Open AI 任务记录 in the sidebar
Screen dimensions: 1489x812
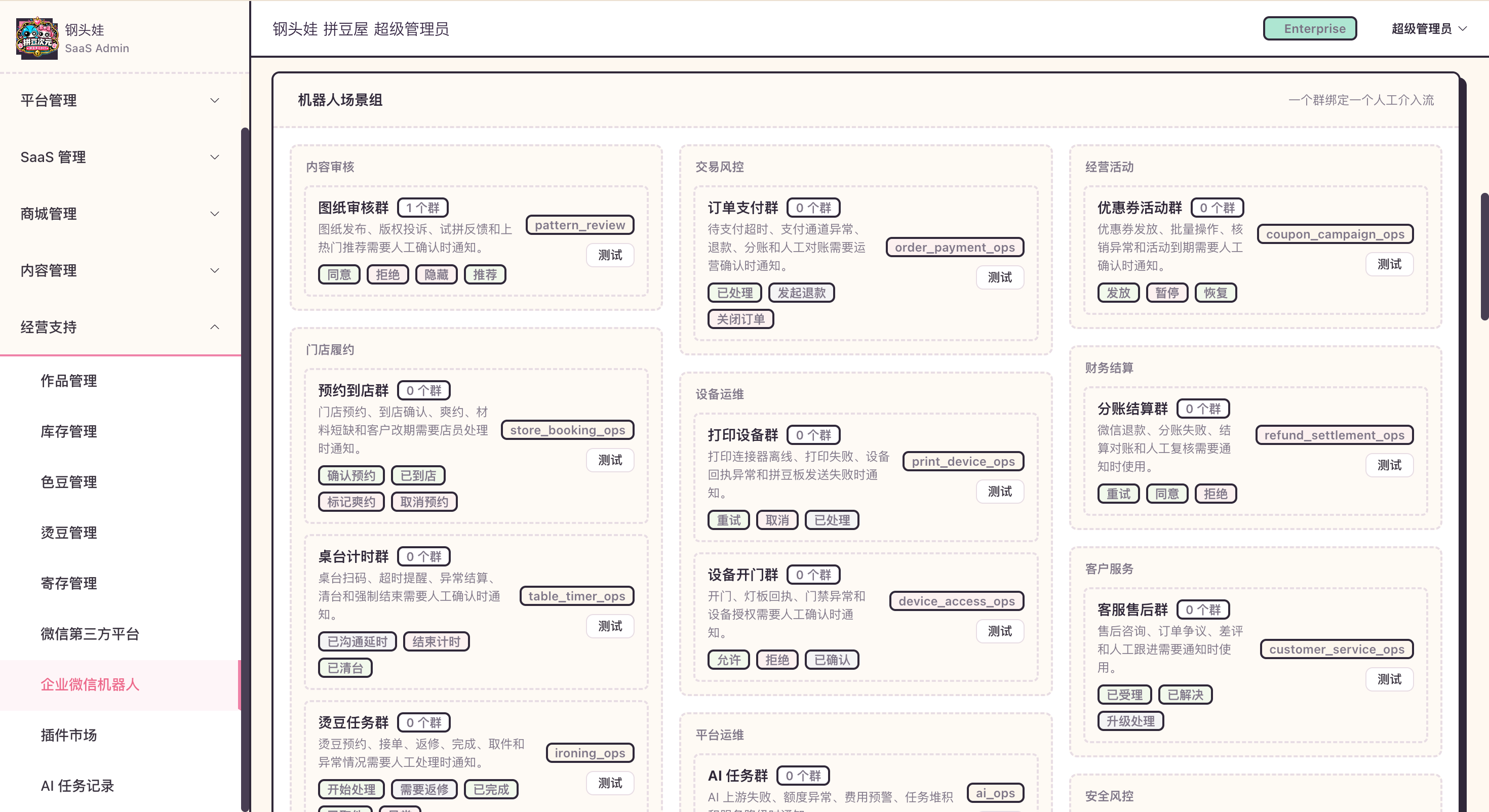pos(120,786)
